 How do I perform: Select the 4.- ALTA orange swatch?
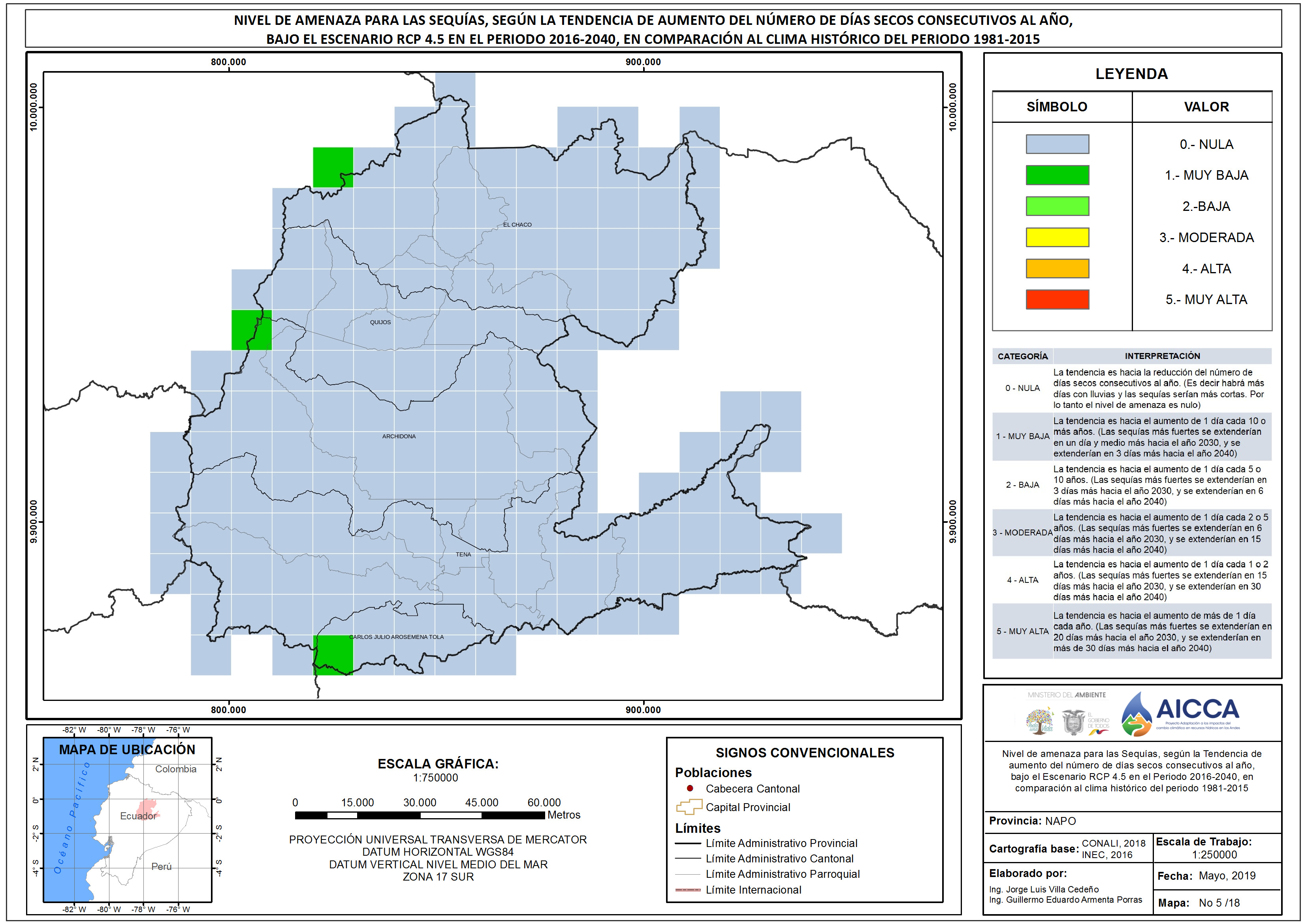1057,269
